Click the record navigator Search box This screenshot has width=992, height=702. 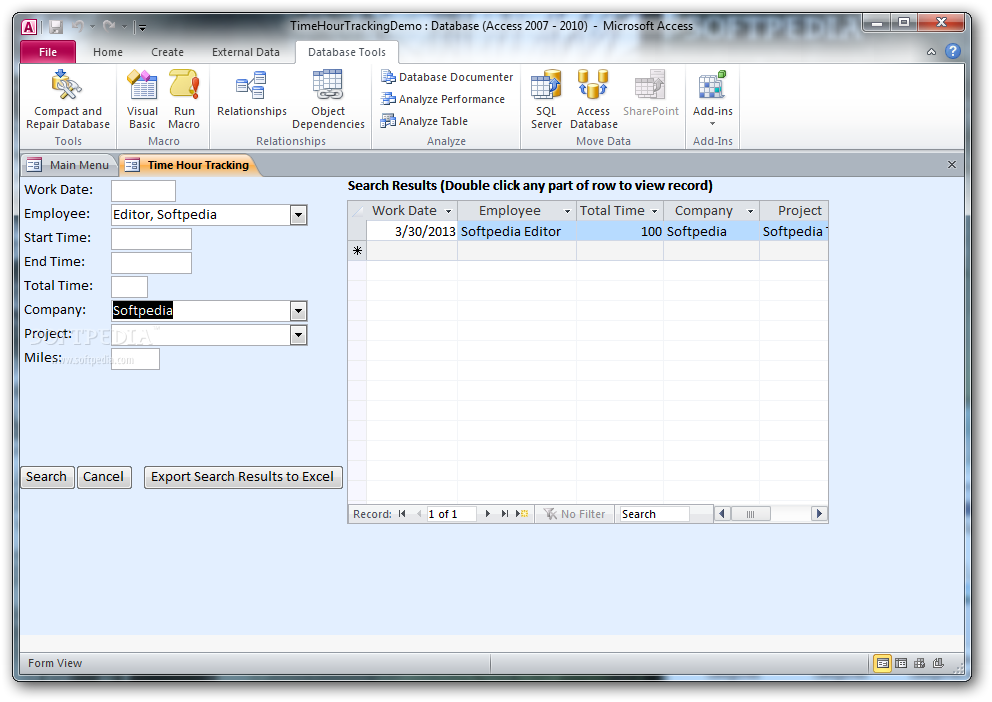[x=654, y=514]
